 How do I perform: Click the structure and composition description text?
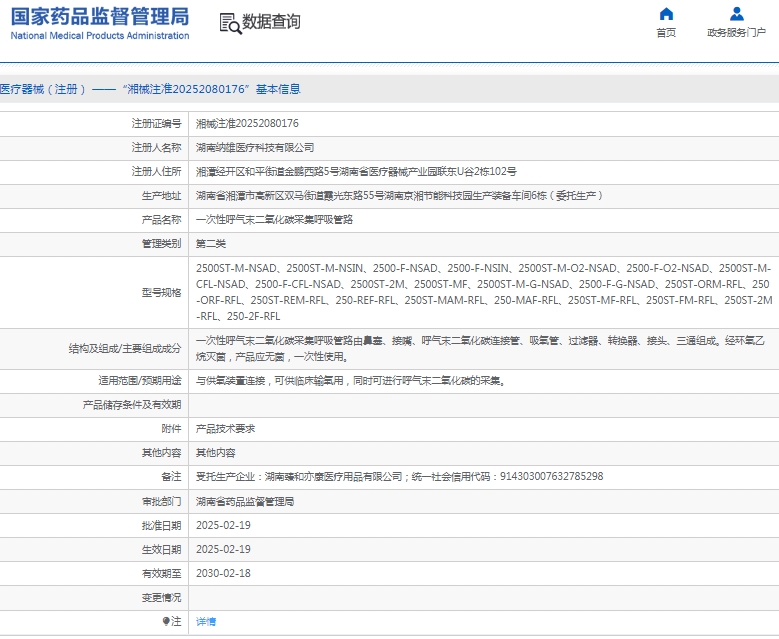[480, 348]
